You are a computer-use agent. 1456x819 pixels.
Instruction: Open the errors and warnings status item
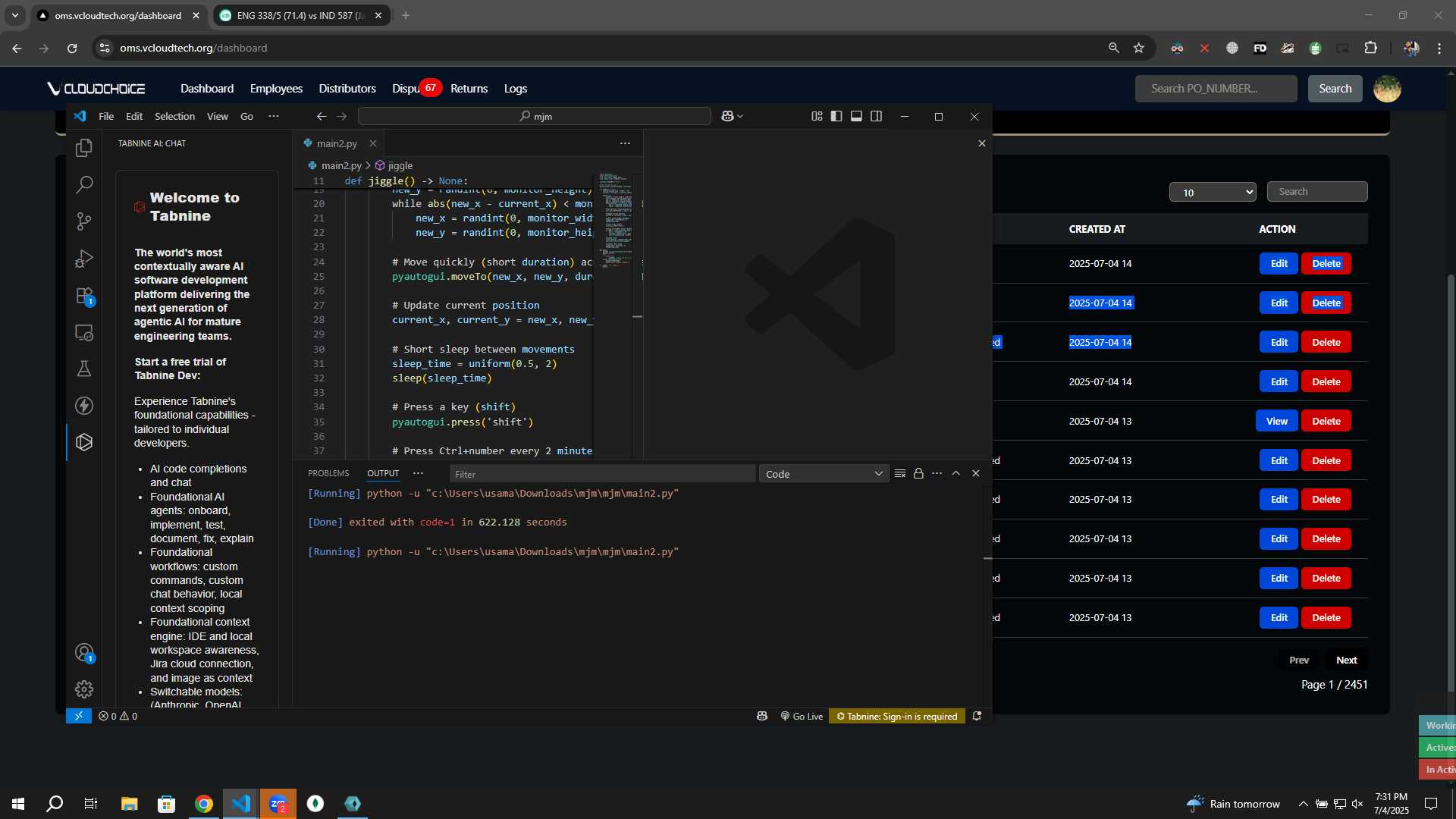[x=118, y=716]
